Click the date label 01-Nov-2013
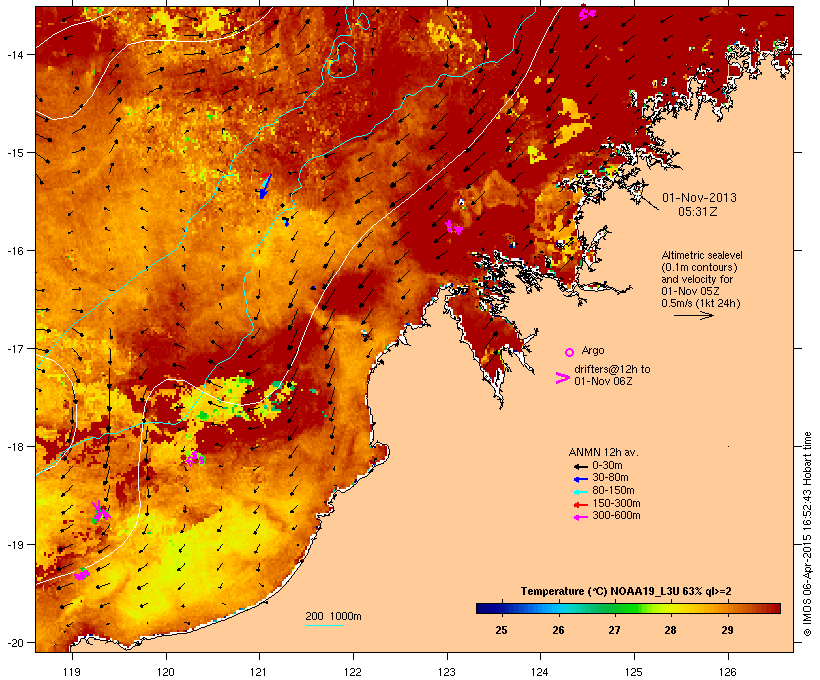This screenshot has width=820, height=680. tap(699, 198)
